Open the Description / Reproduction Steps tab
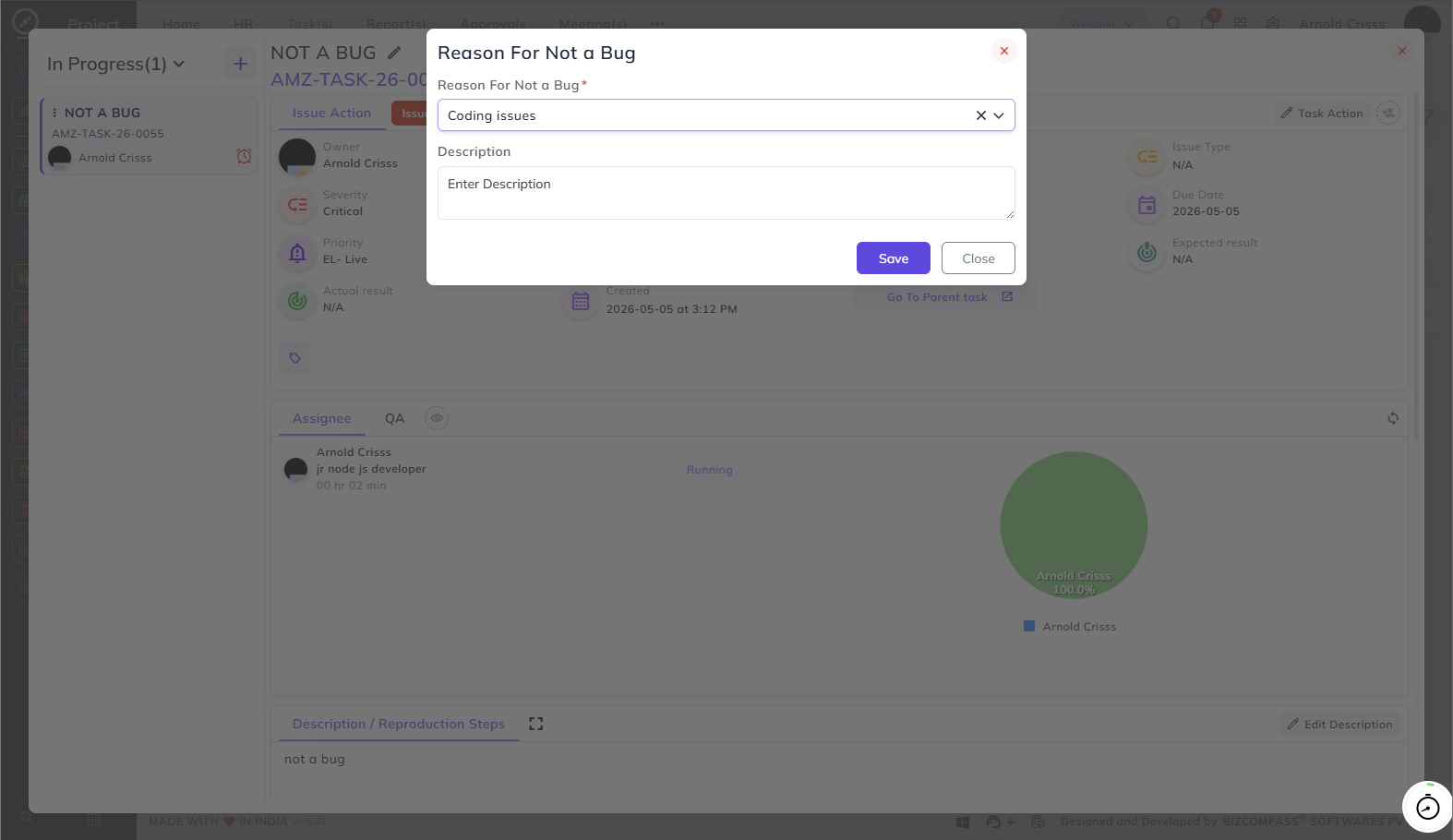The height and width of the screenshot is (840, 1453). 399,724
